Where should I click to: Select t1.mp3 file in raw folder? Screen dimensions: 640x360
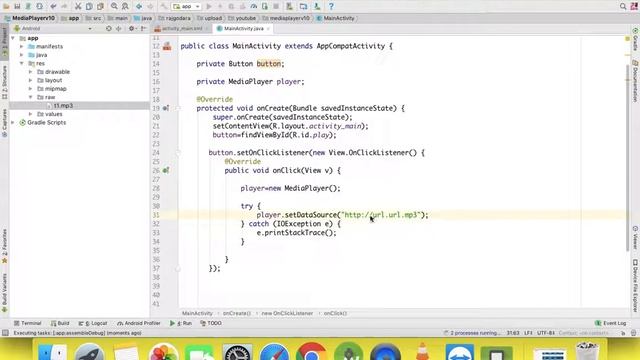coord(63,106)
